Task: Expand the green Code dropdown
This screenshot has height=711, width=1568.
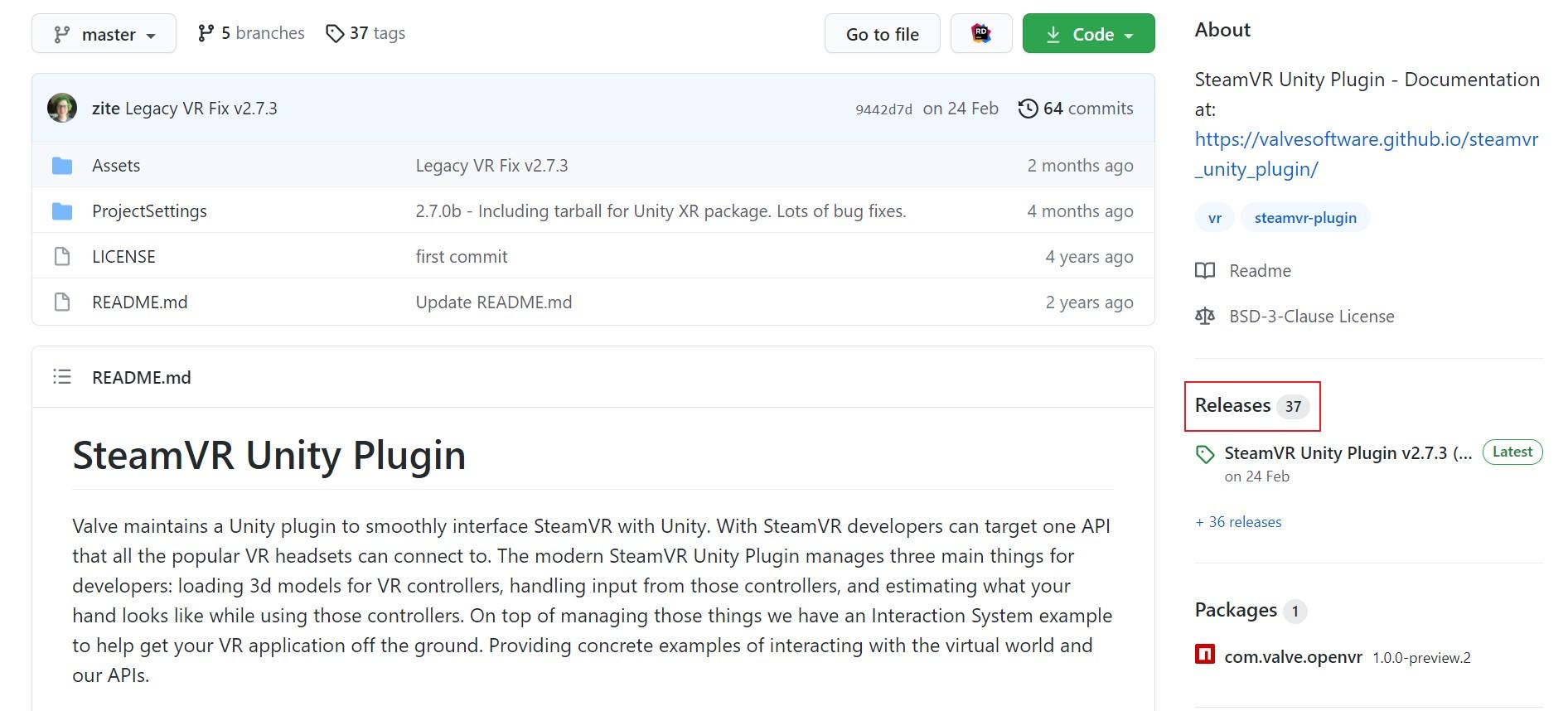Action: (1088, 34)
